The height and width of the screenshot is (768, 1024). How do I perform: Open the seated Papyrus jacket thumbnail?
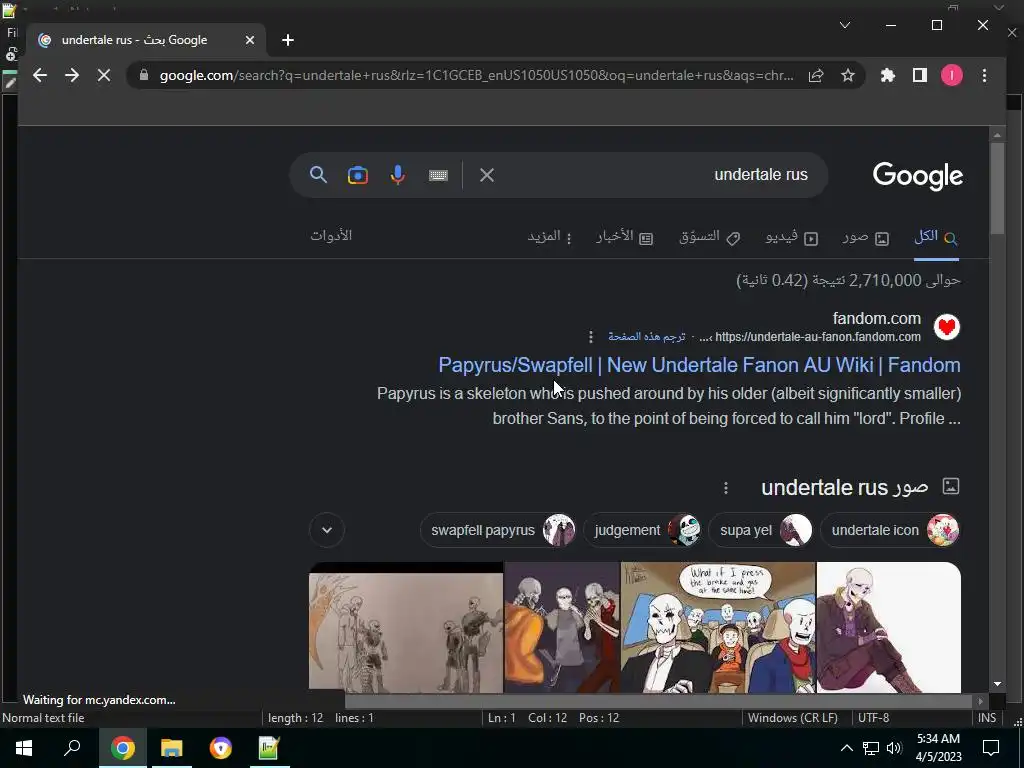click(889, 627)
